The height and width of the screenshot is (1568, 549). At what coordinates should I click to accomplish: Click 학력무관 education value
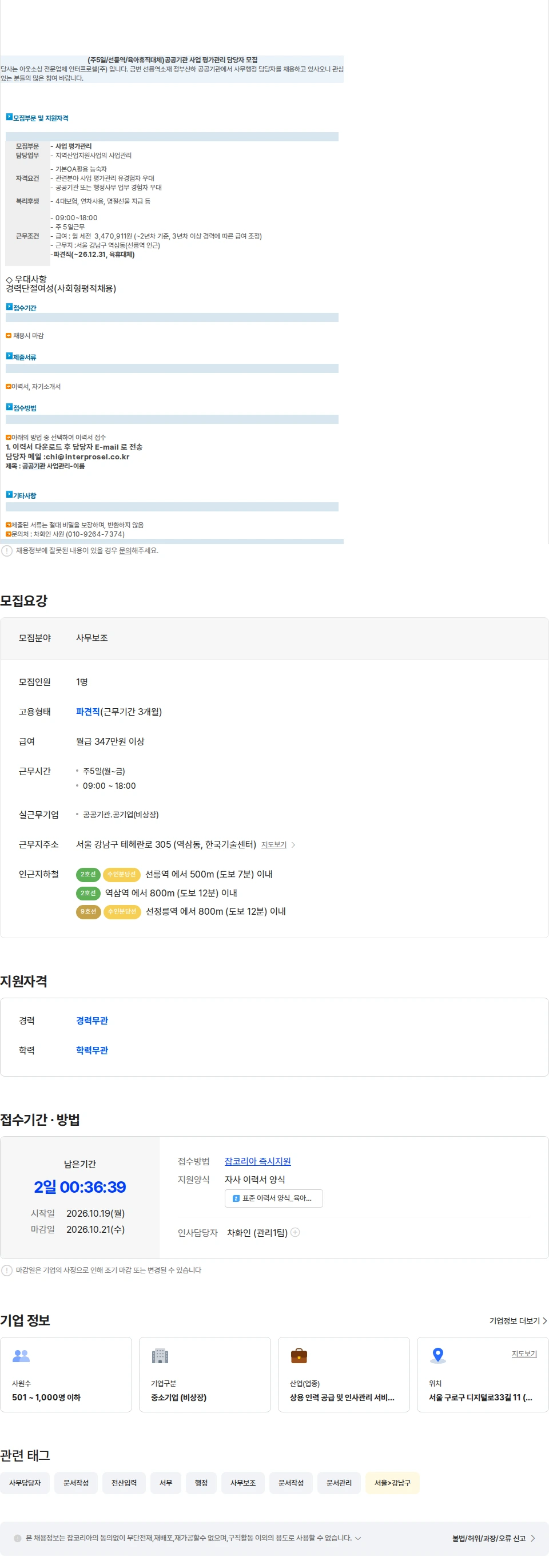(x=92, y=1051)
